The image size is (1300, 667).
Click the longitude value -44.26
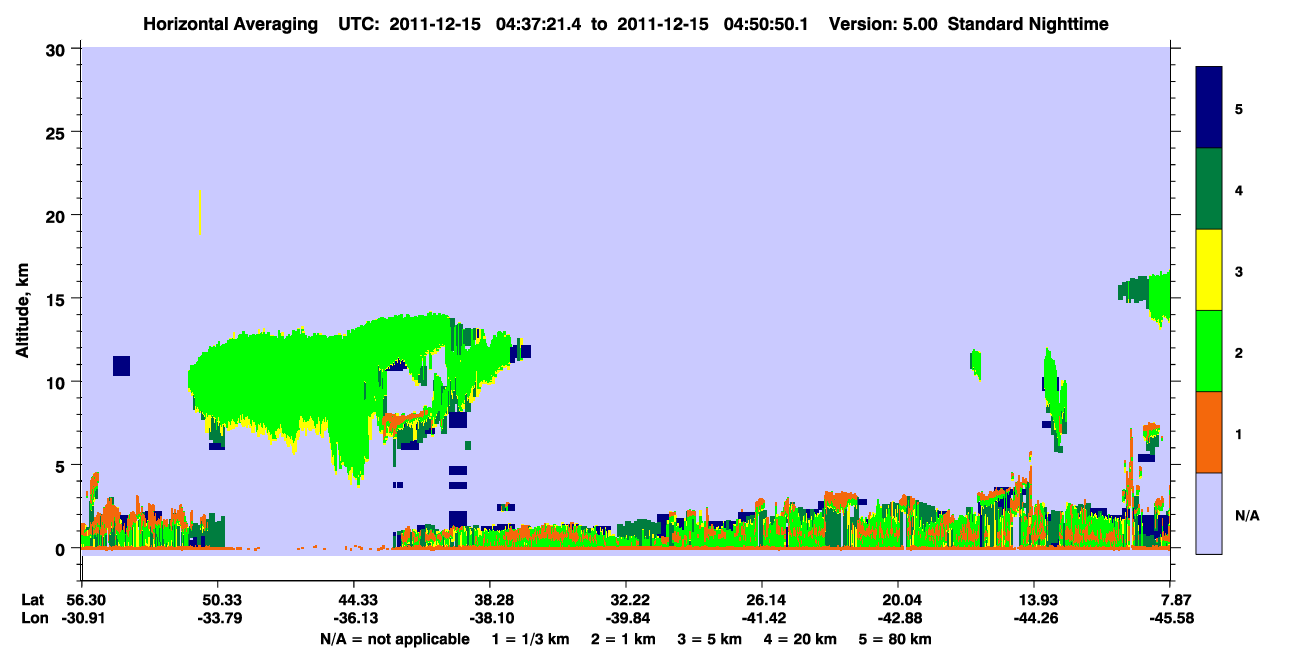[1034, 618]
